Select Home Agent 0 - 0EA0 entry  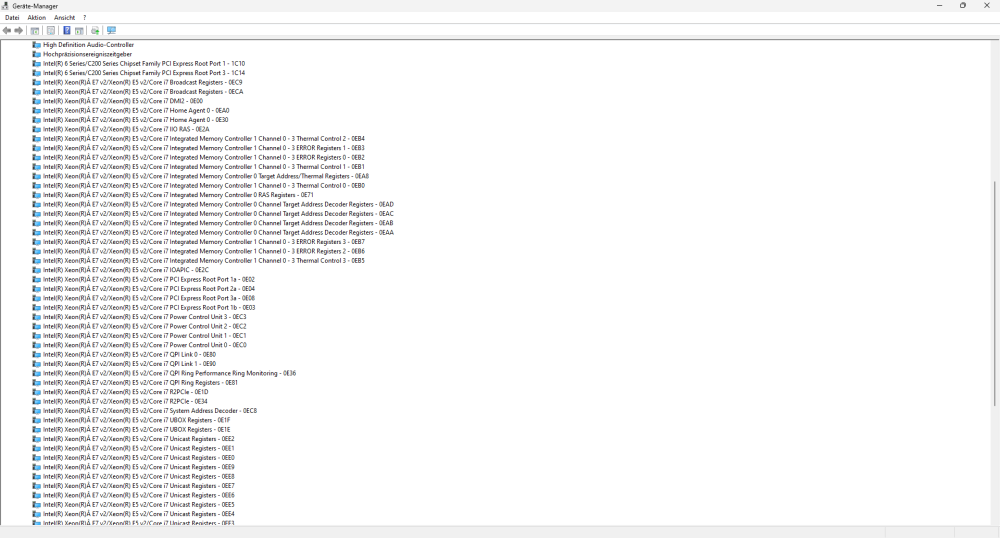pos(136,110)
